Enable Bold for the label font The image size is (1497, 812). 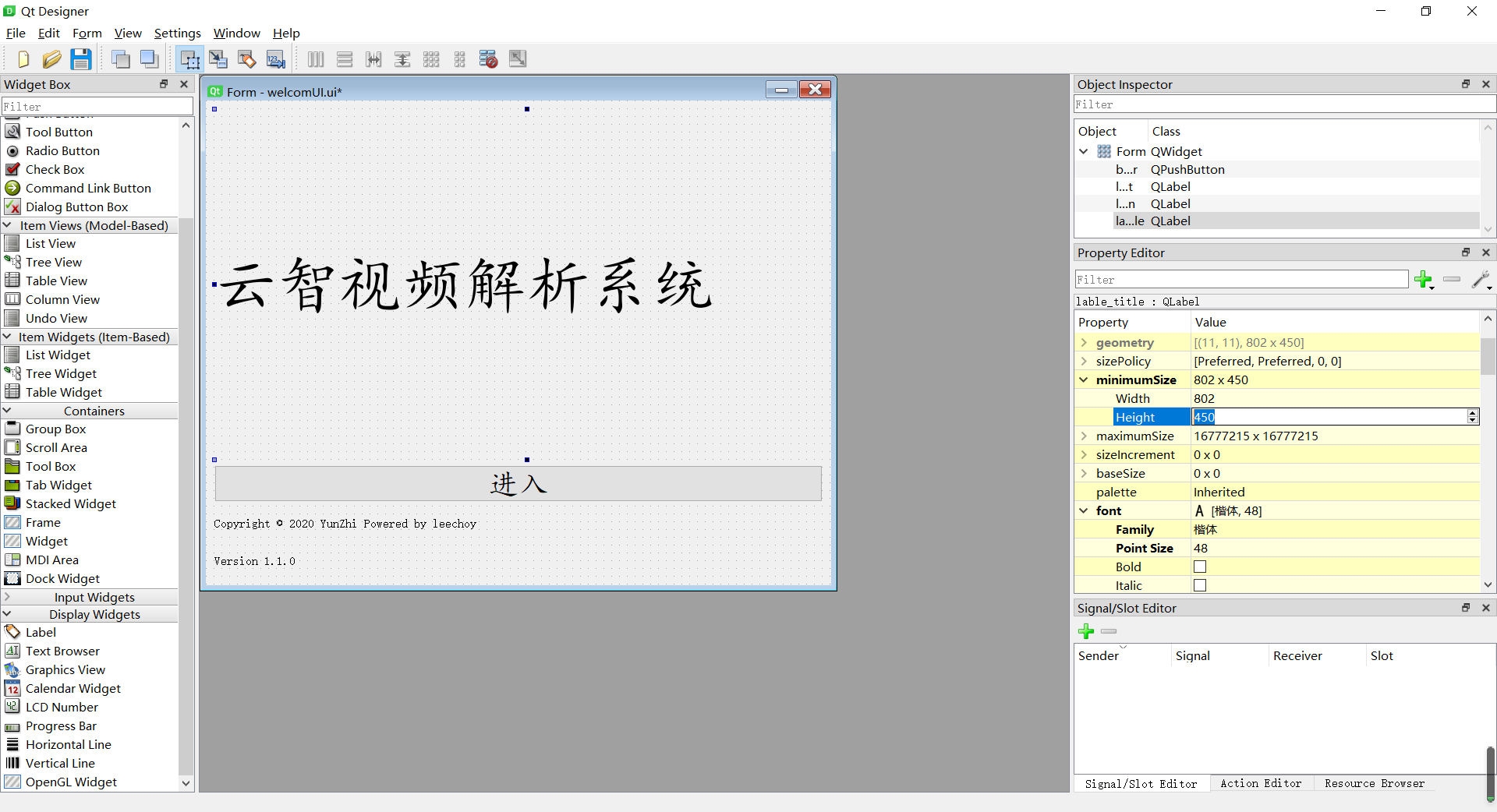click(x=1200, y=567)
